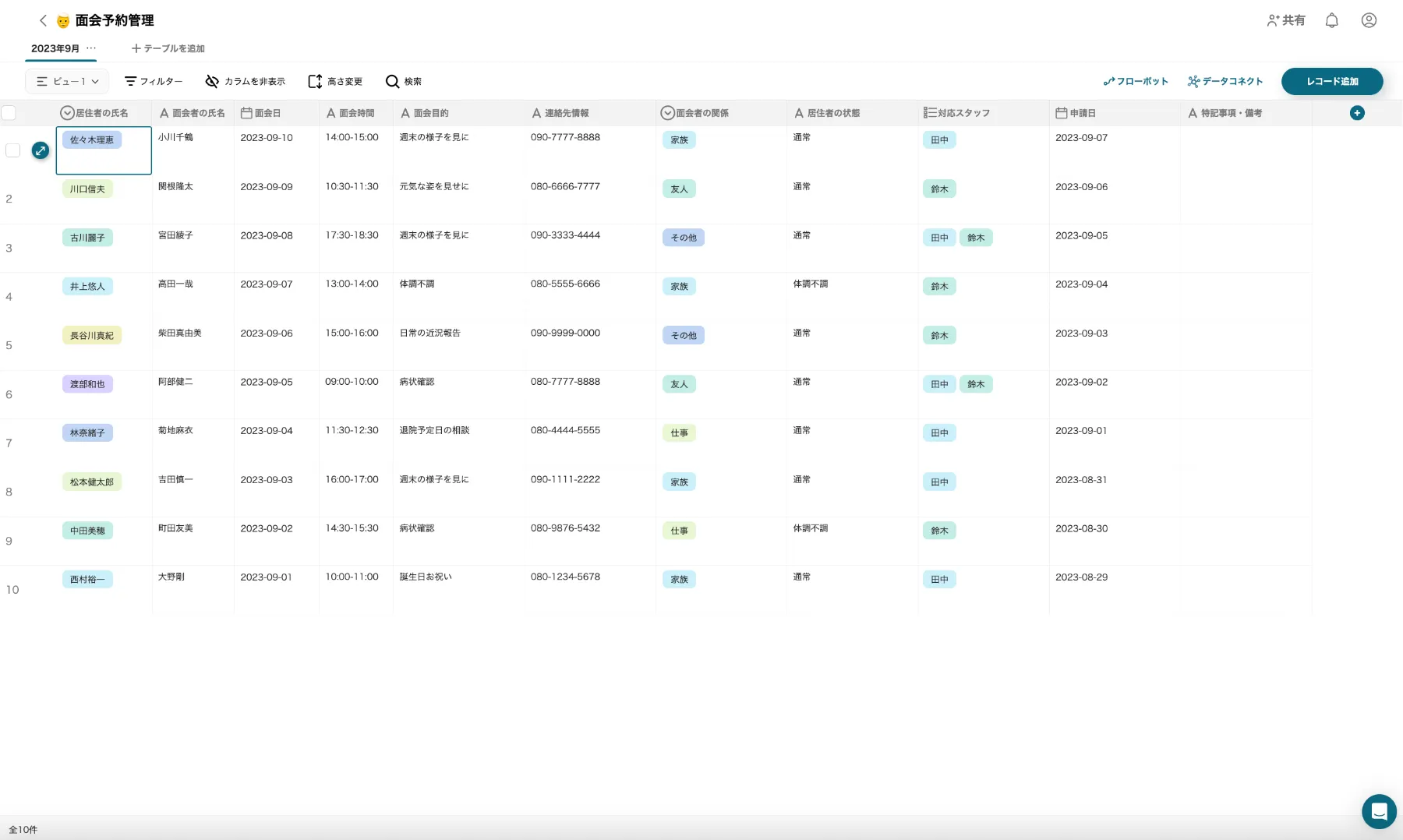Image resolution: width=1403 pixels, height=840 pixels.
Task: Open the 検索 search tool
Action: (404, 81)
